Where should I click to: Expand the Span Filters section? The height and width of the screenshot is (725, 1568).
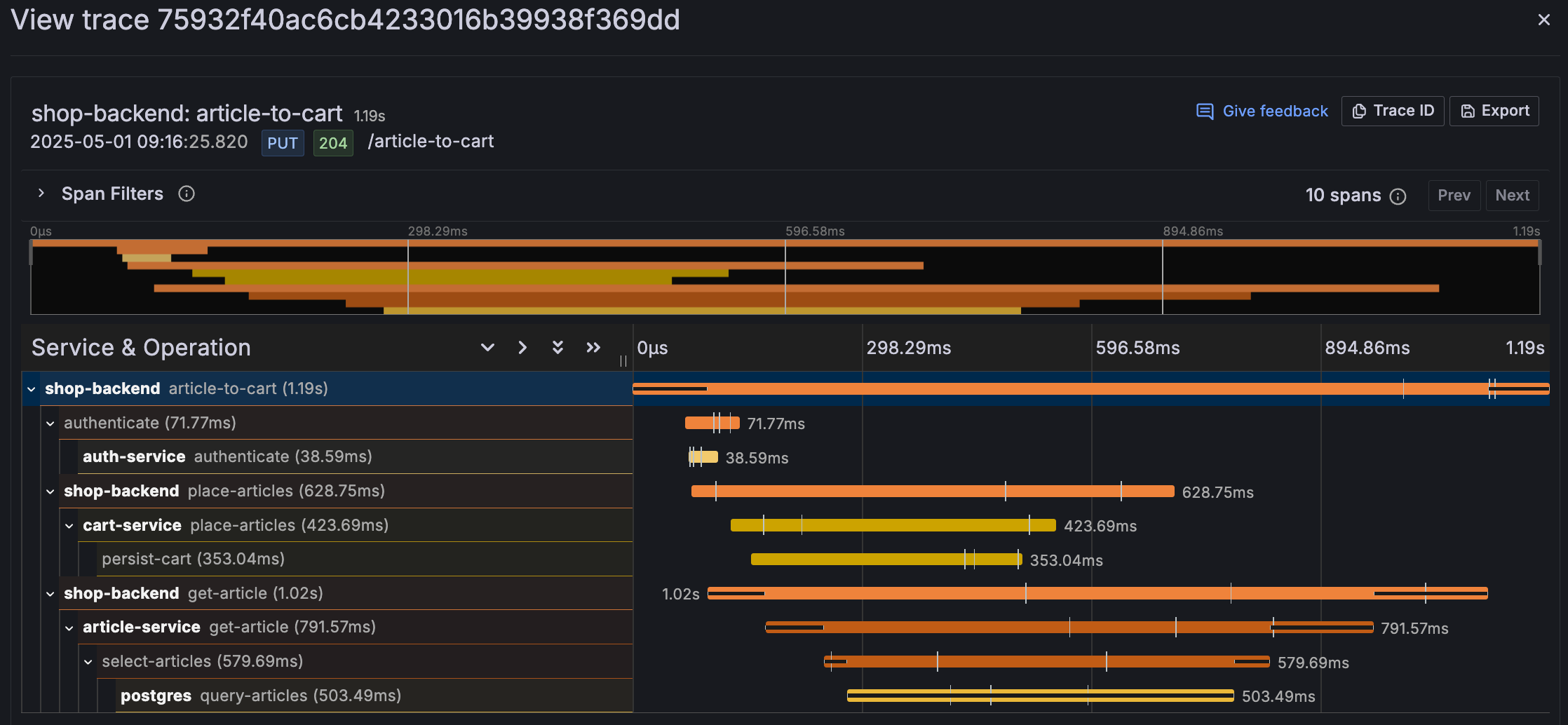click(x=41, y=194)
